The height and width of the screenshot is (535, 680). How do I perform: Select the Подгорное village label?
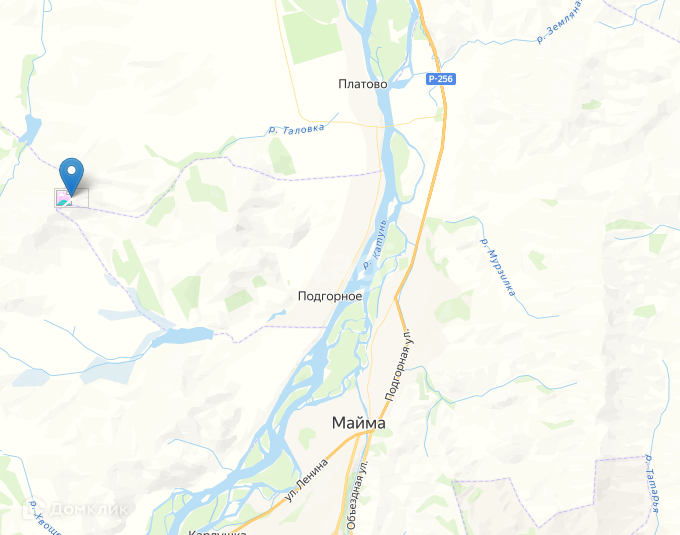point(330,296)
